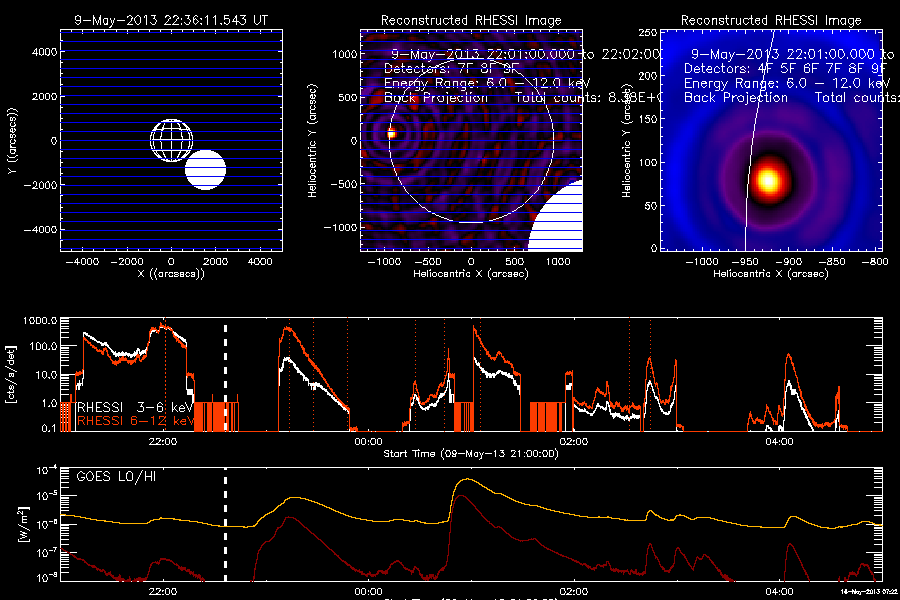Click the "X ((arcsecs))" axis label

tap(171, 273)
